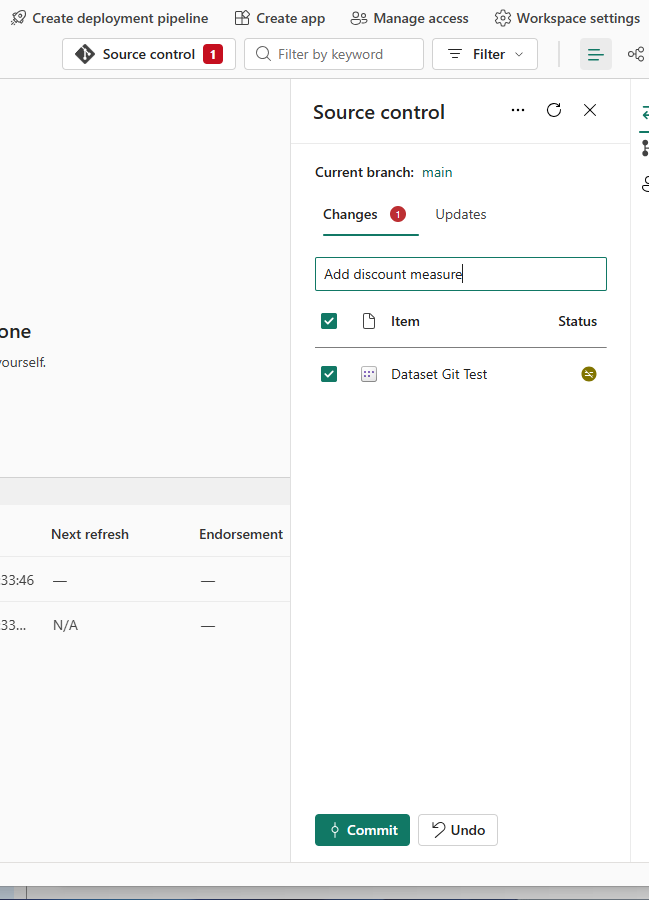649x900 pixels.
Task: Refresh the Source control panel
Action: click(x=554, y=110)
